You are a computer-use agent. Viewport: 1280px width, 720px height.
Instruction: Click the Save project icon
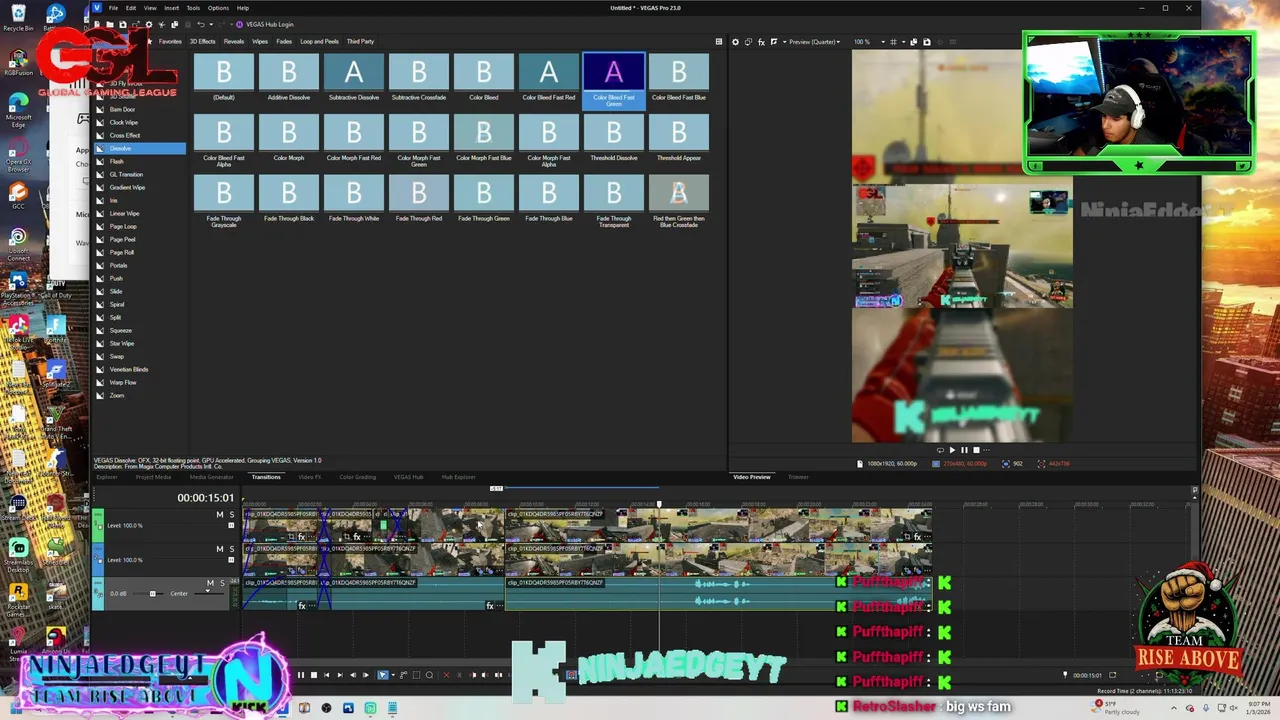[x=122, y=24]
